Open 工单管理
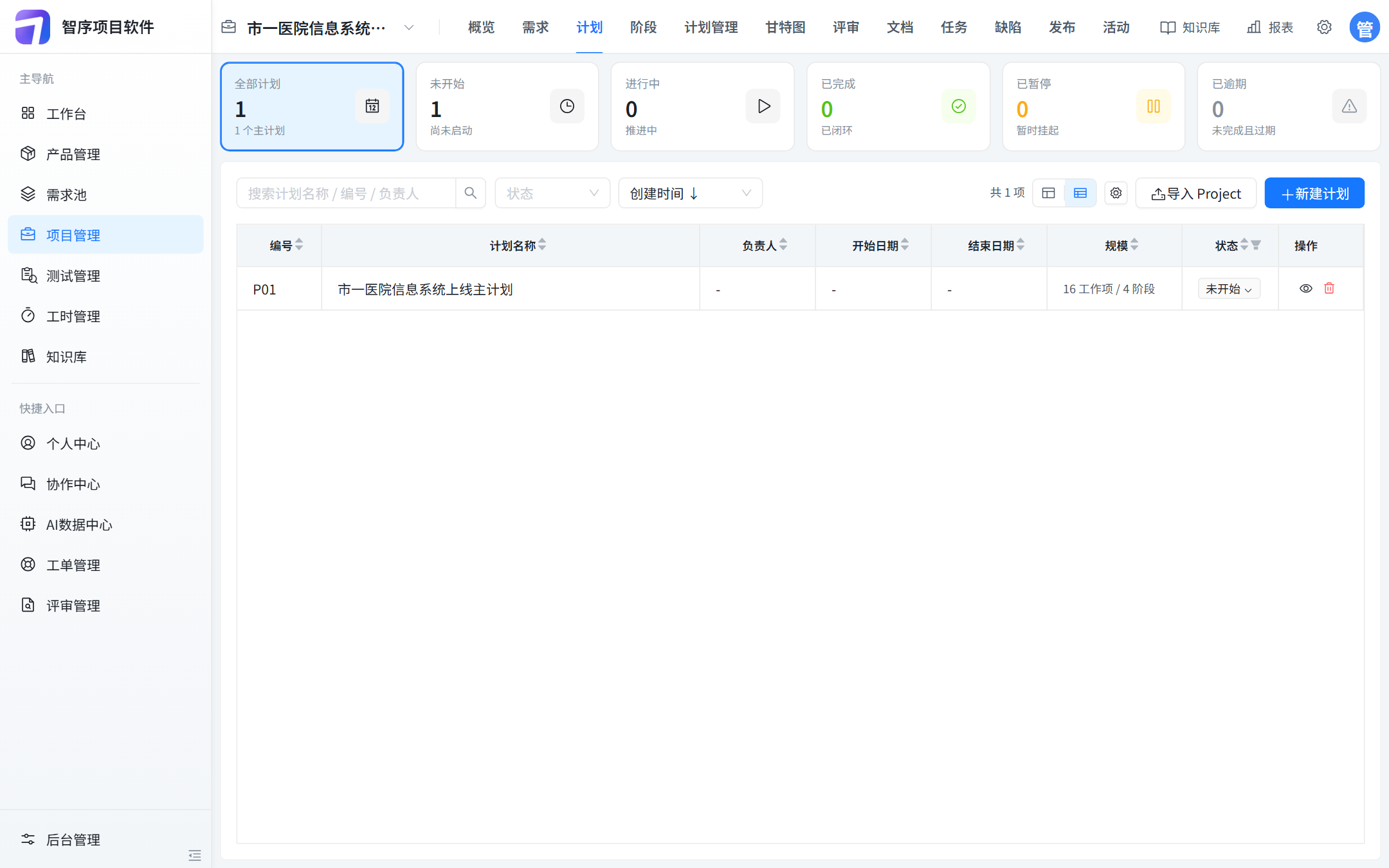Screen dimensions: 1389x868 [105, 565]
